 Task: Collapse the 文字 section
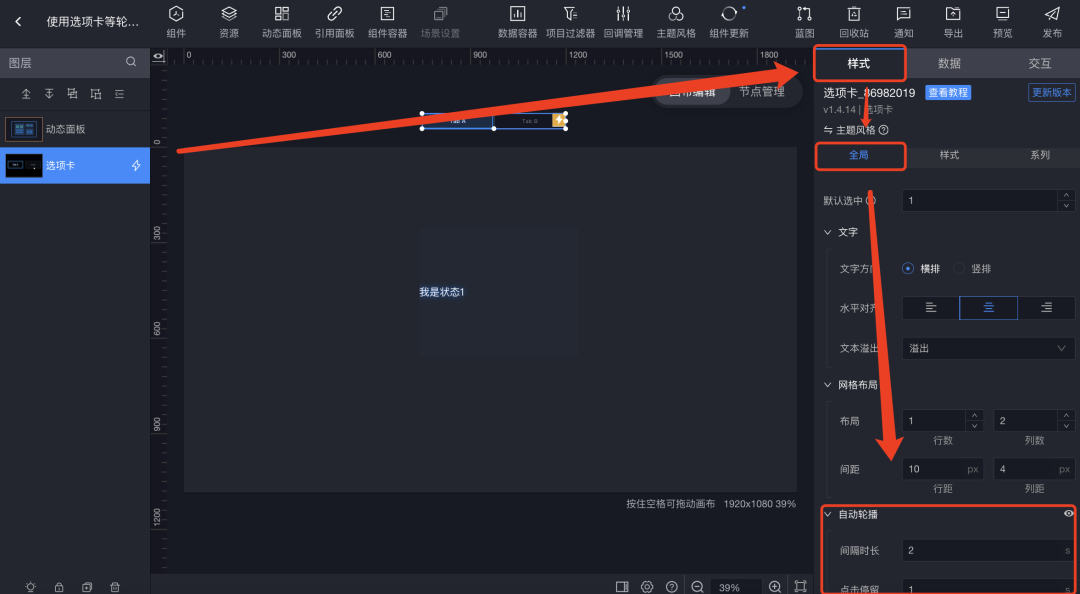(828, 232)
